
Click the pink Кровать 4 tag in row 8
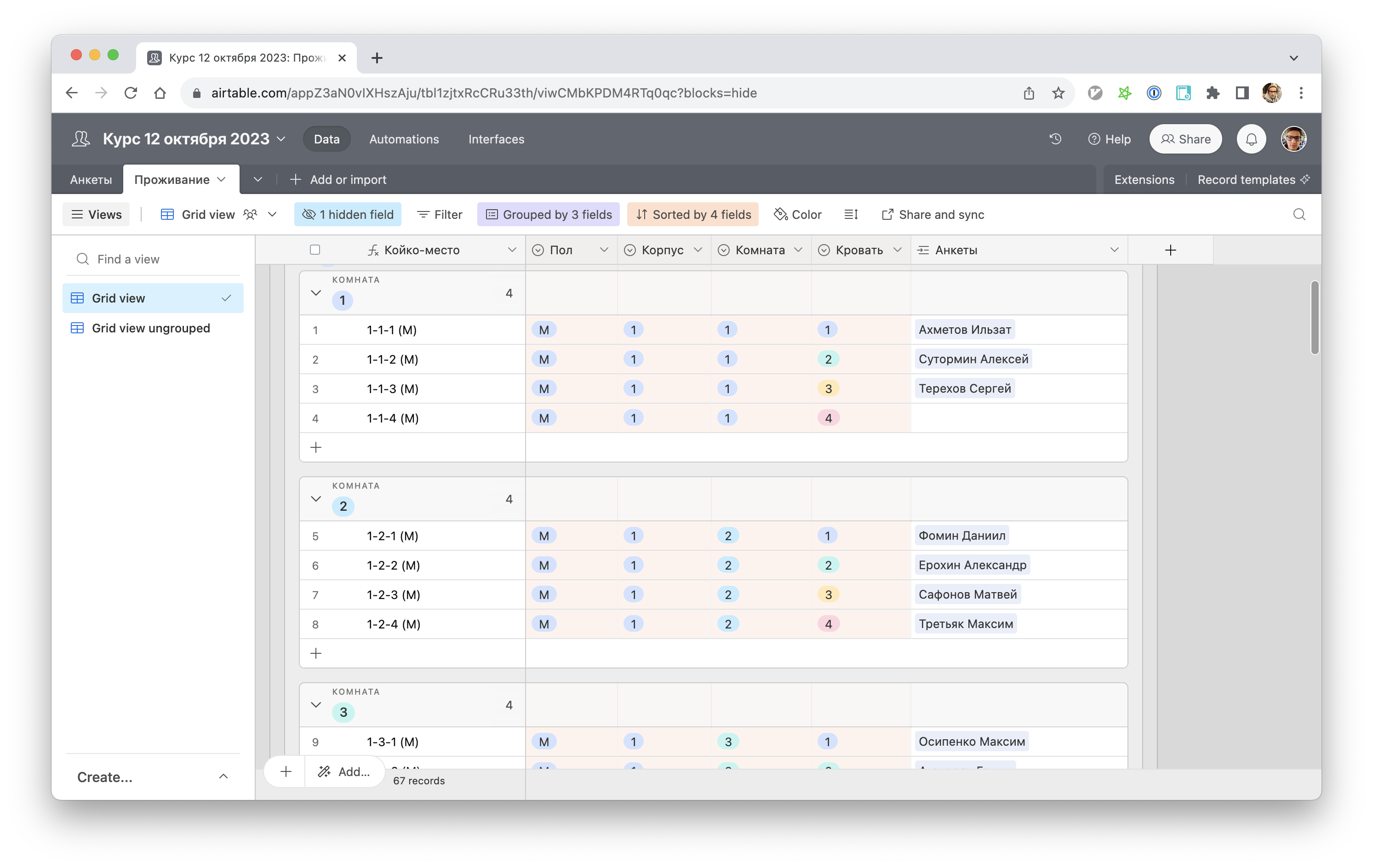click(x=829, y=624)
